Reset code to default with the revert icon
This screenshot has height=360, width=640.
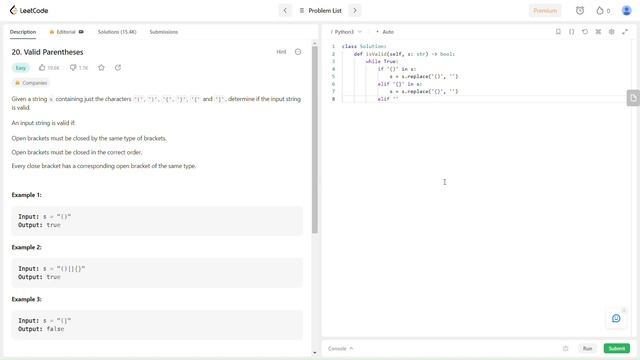(585, 32)
